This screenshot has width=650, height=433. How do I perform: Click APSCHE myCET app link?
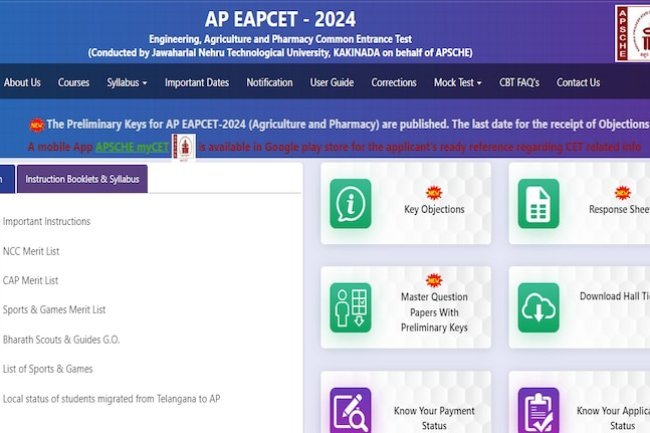[132, 147]
